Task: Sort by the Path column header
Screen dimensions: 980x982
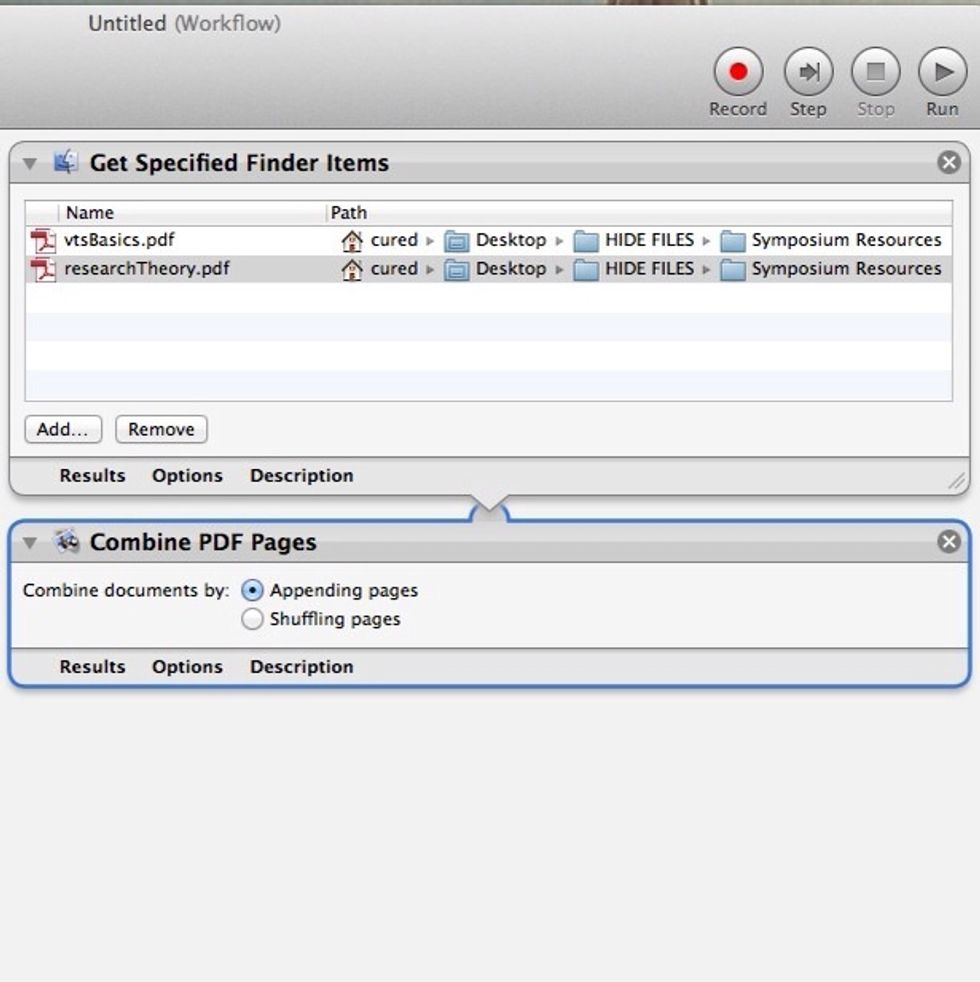Action: tap(640, 213)
